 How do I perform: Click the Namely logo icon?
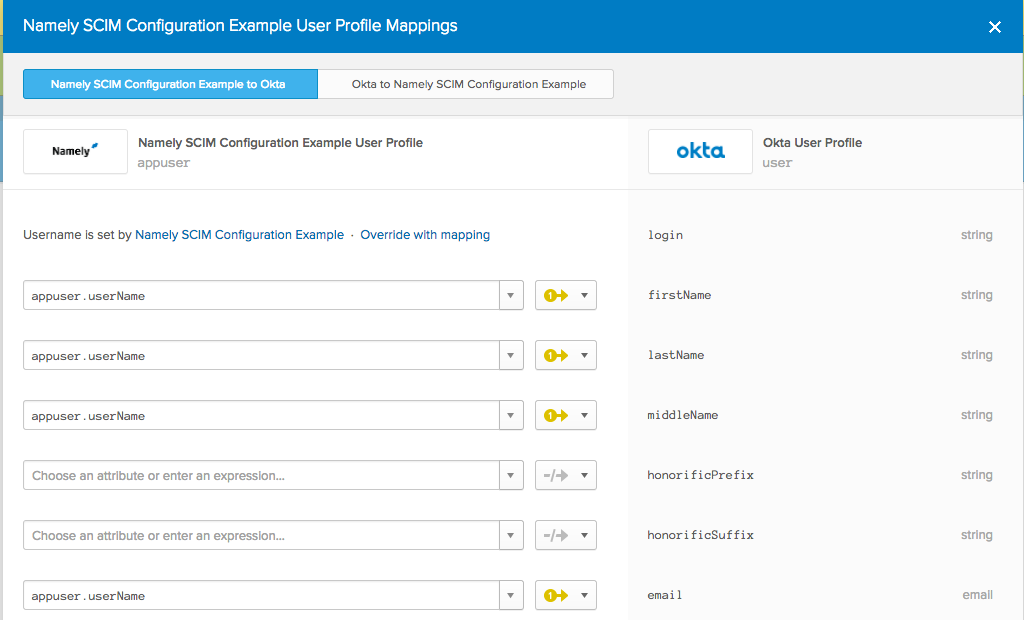click(x=75, y=151)
